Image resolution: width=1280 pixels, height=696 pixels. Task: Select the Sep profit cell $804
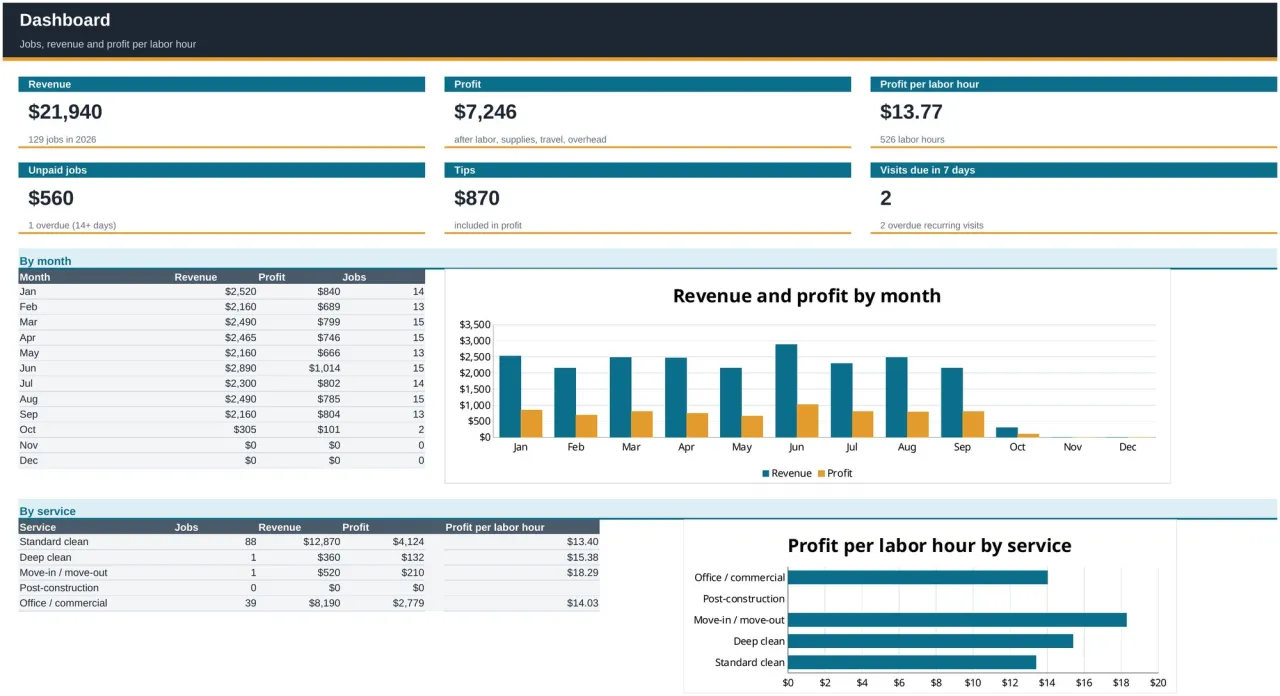329,414
